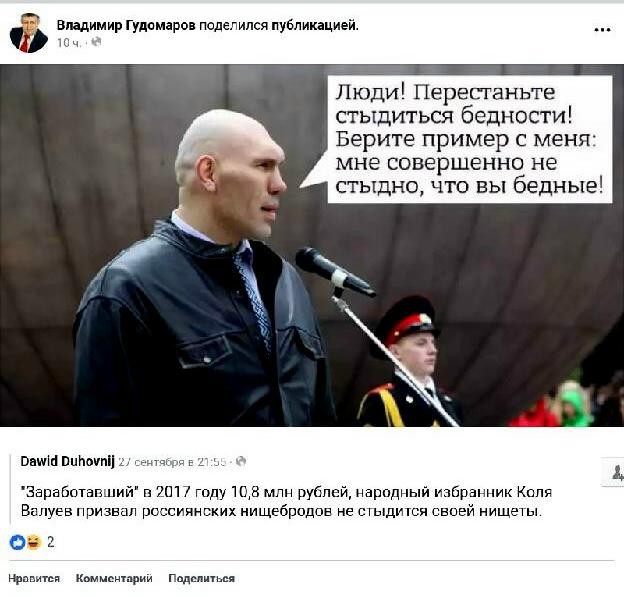
Task: Open the 10 ч. post timestamp
Action: point(69,43)
